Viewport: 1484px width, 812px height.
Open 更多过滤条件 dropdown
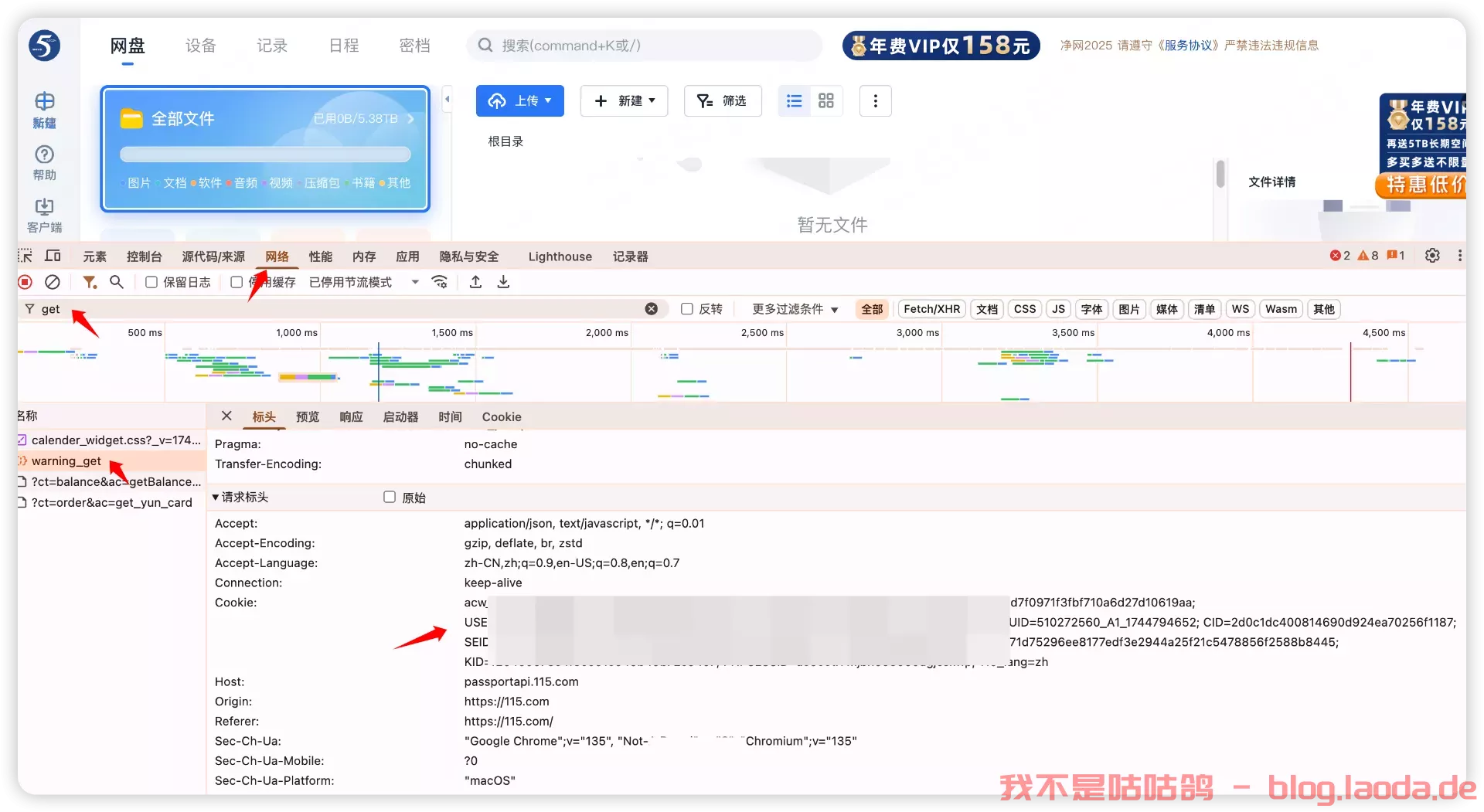tap(795, 309)
